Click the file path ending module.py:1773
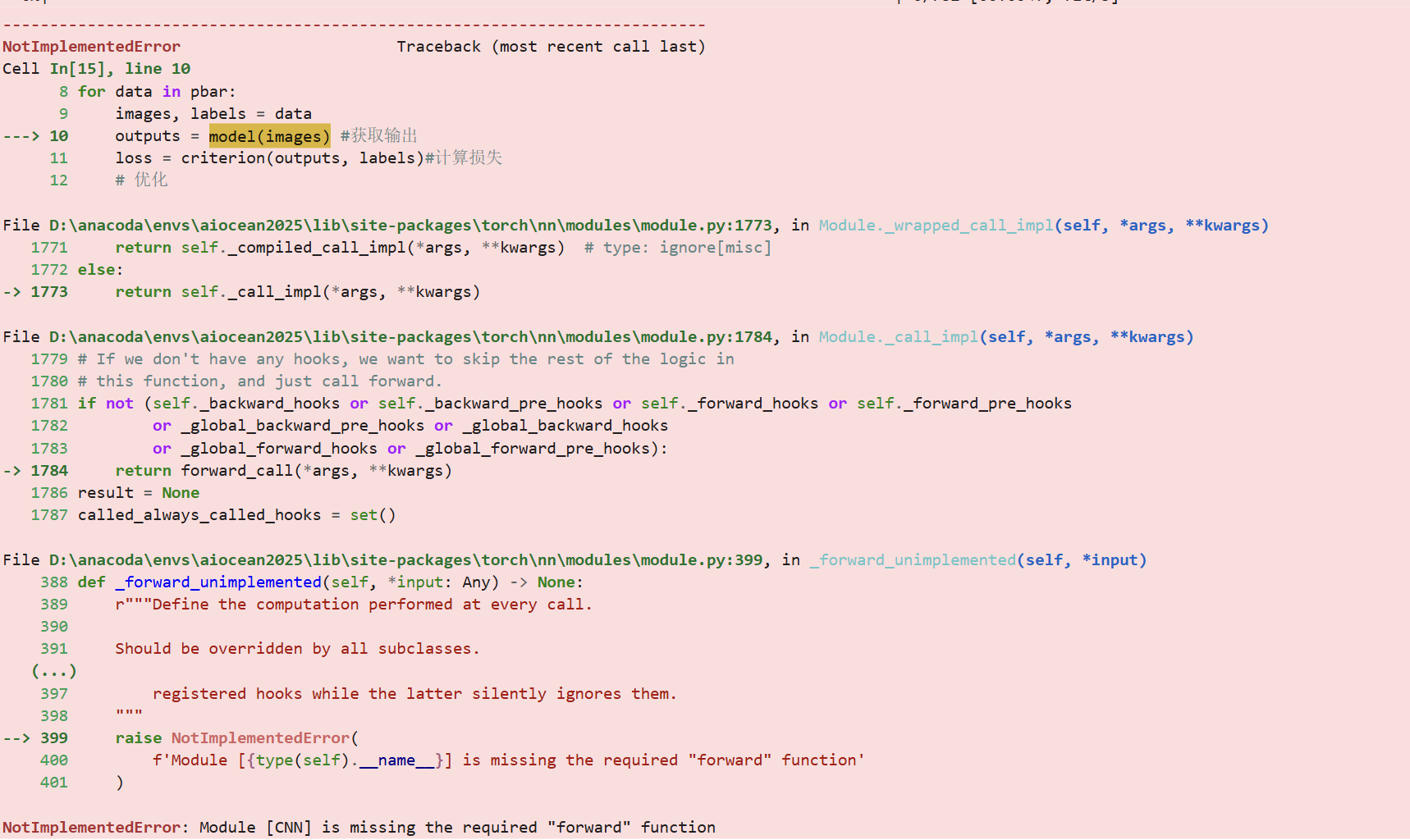The image size is (1410, 840). (x=410, y=226)
